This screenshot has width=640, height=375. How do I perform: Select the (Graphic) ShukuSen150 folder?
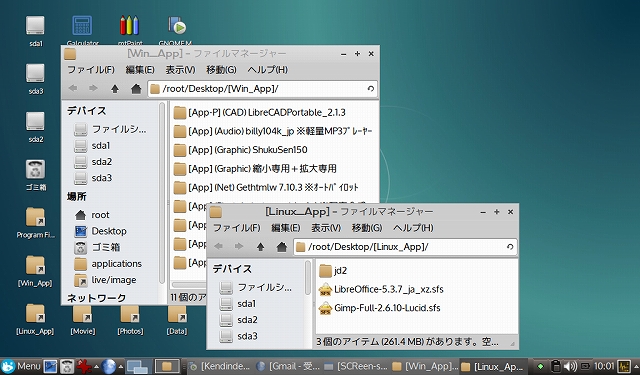(240, 150)
